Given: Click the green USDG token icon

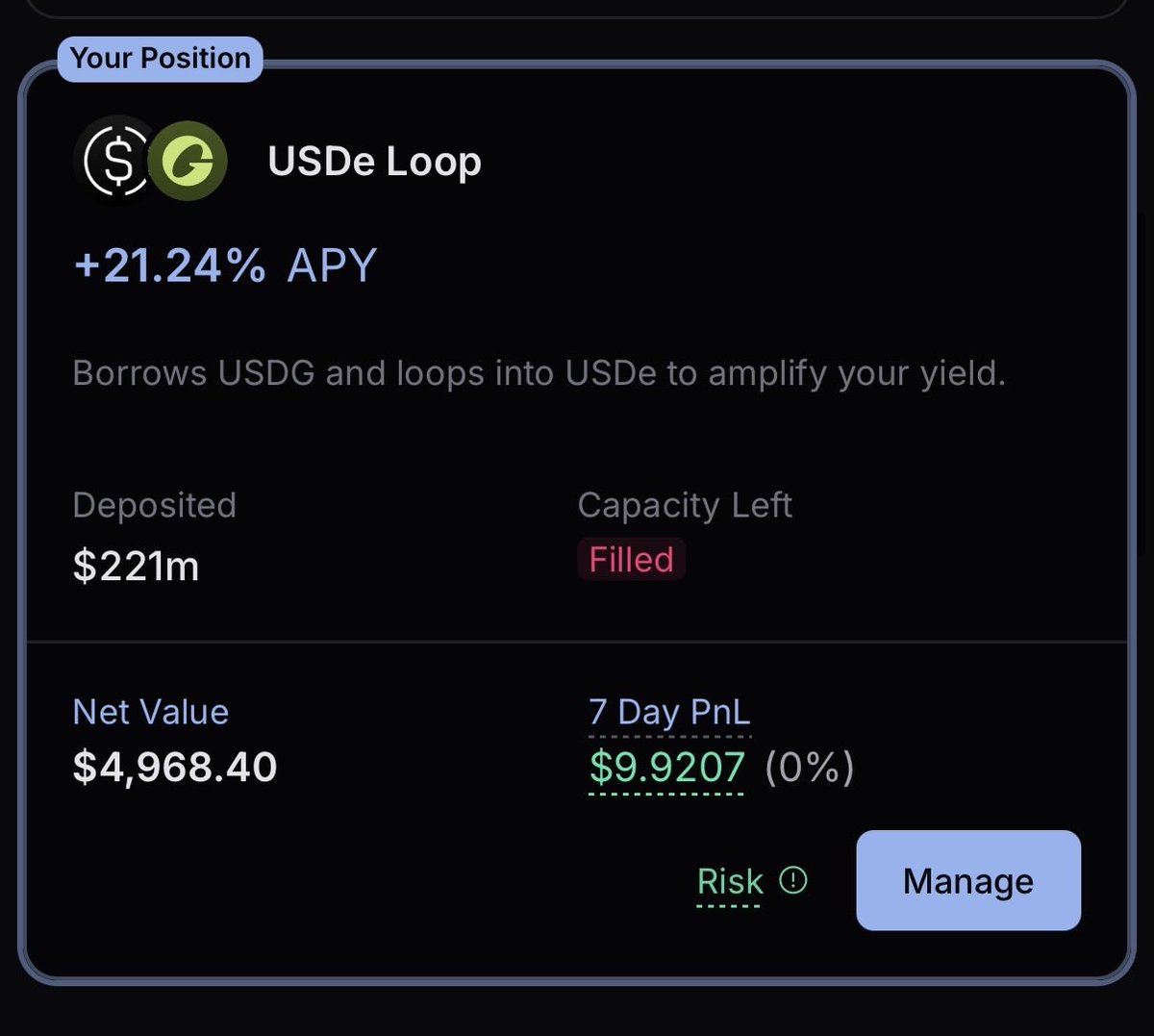Looking at the screenshot, I should pyautogui.click(x=188, y=161).
